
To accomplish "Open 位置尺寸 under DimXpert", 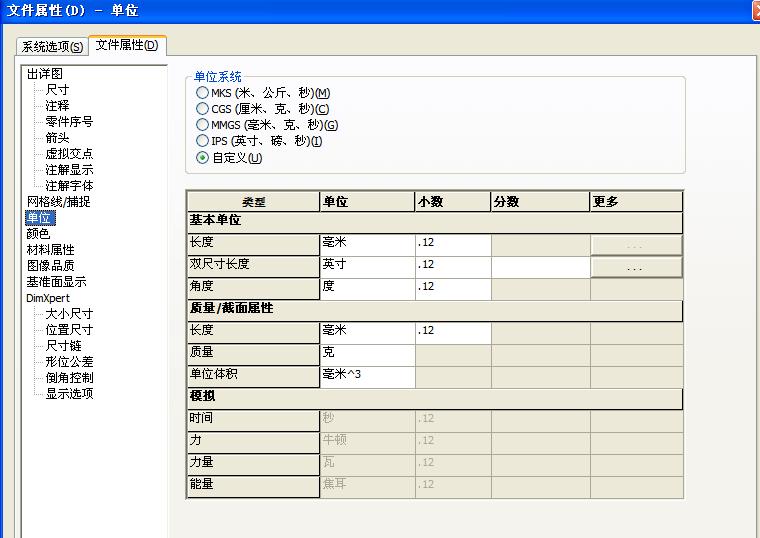I will (x=69, y=330).
